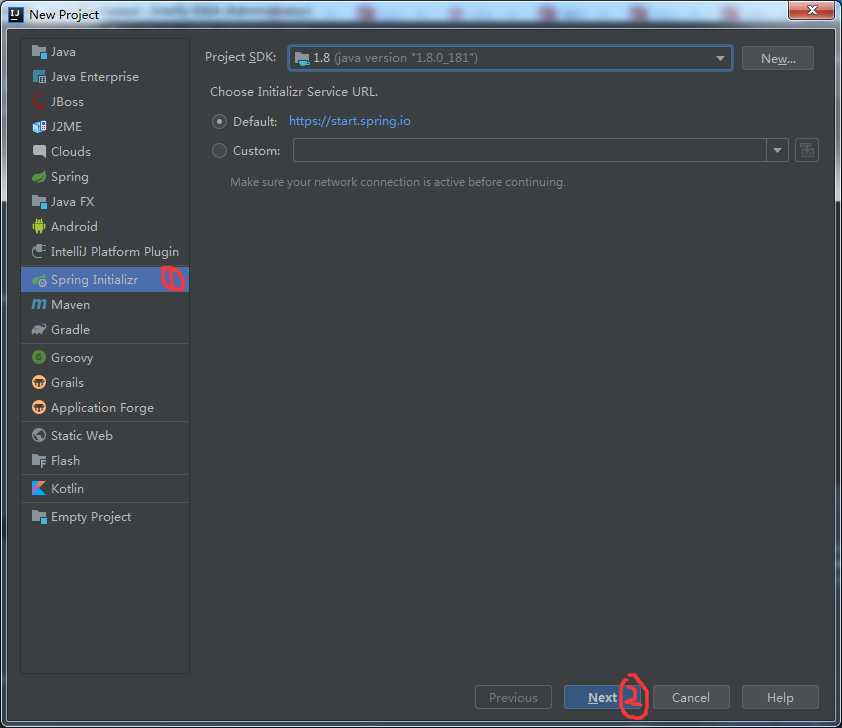This screenshot has width=842, height=728.
Task: Select the Java folder icon in project list
Action: (39, 52)
